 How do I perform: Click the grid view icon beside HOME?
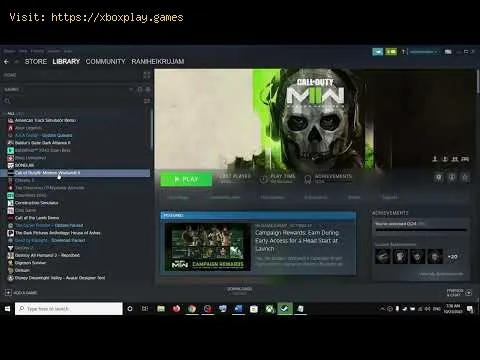[x=147, y=75]
